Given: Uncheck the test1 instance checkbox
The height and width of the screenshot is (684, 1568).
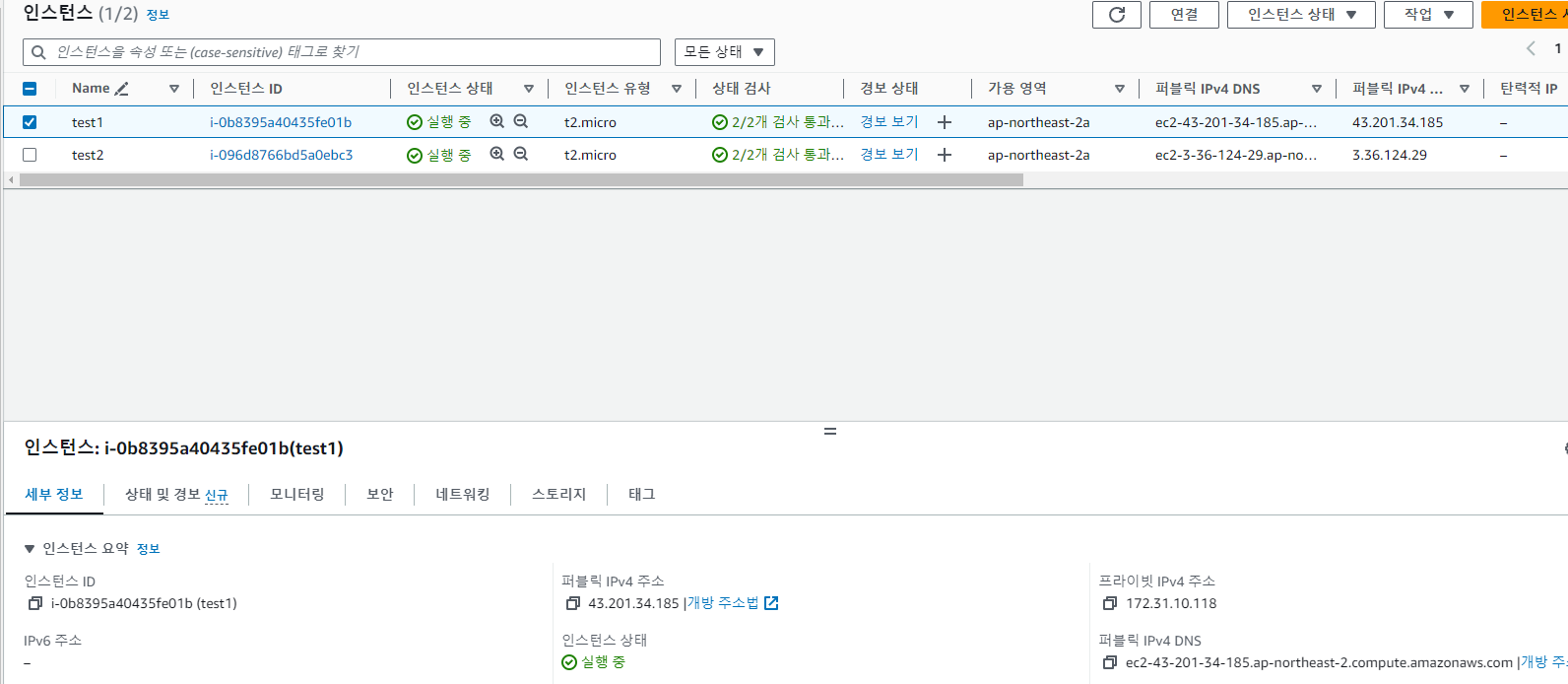Looking at the screenshot, I should 30,122.
